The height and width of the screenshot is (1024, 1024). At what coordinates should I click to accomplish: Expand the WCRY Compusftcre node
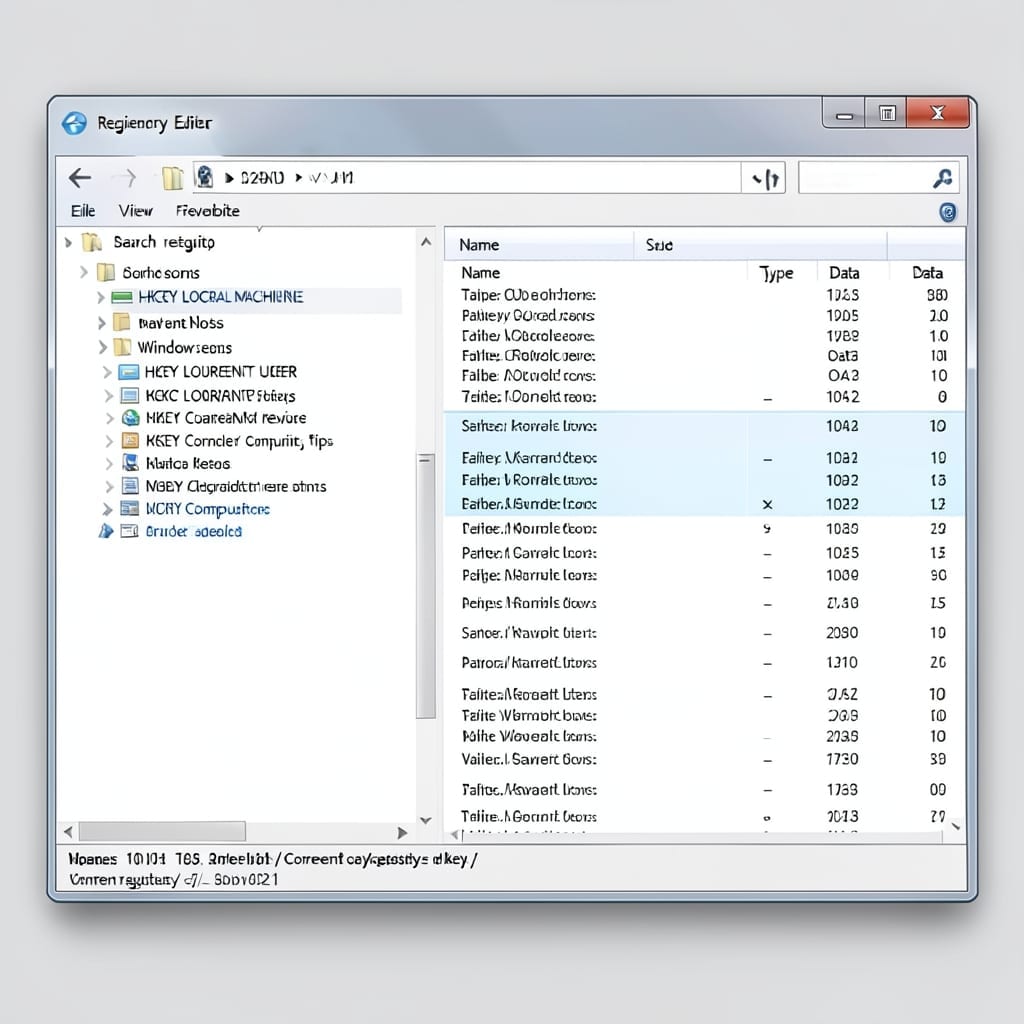point(107,509)
